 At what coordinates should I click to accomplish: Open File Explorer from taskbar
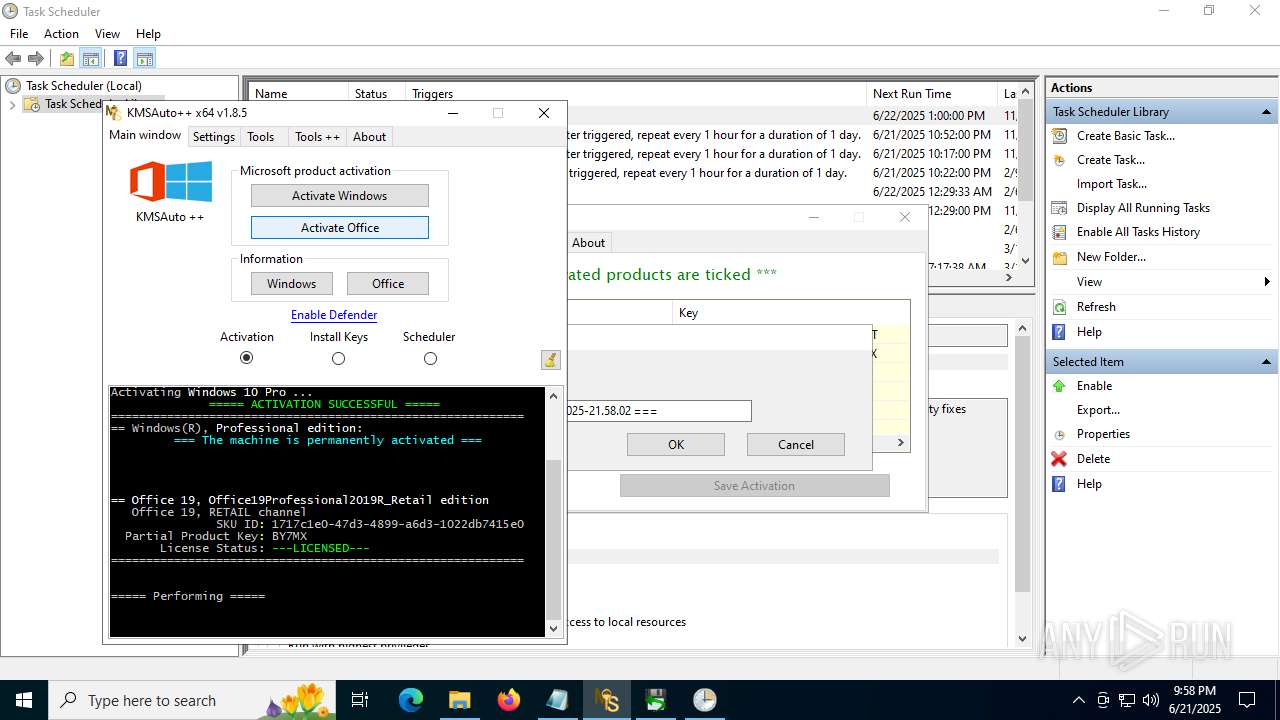(459, 700)
